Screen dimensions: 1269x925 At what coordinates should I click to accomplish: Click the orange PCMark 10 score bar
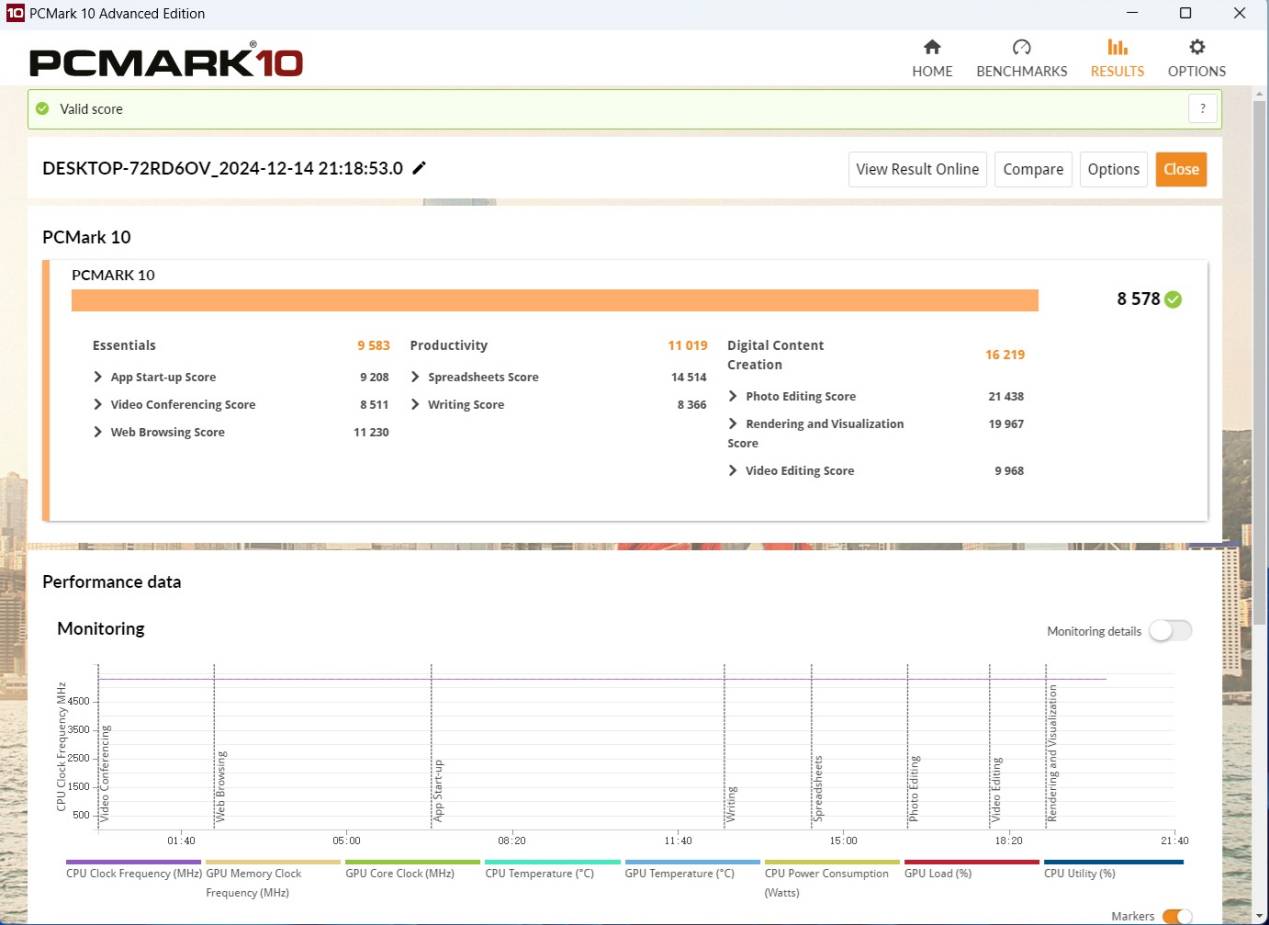[555, 300]
